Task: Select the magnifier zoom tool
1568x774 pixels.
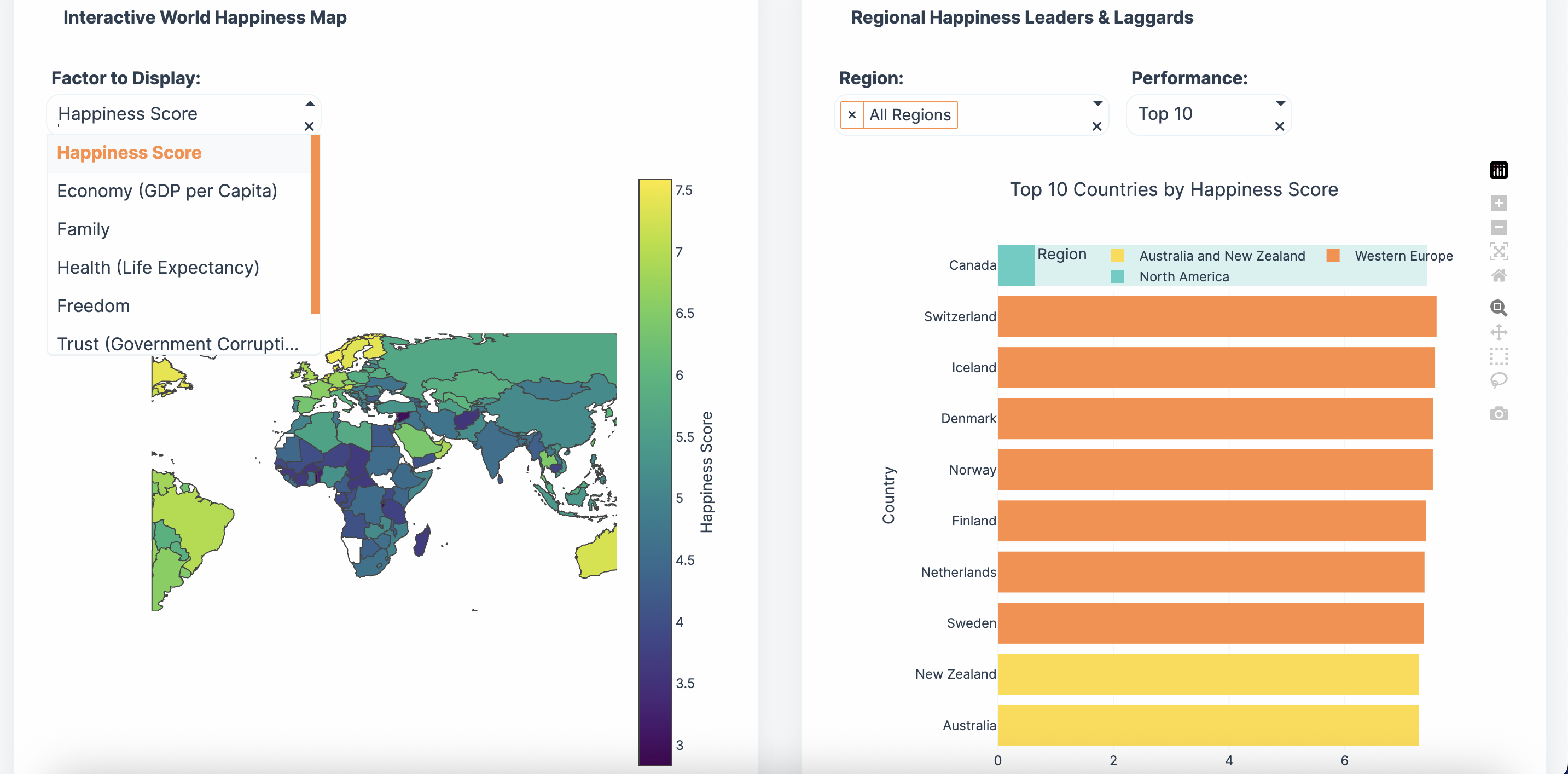Action: point(1499,308)
